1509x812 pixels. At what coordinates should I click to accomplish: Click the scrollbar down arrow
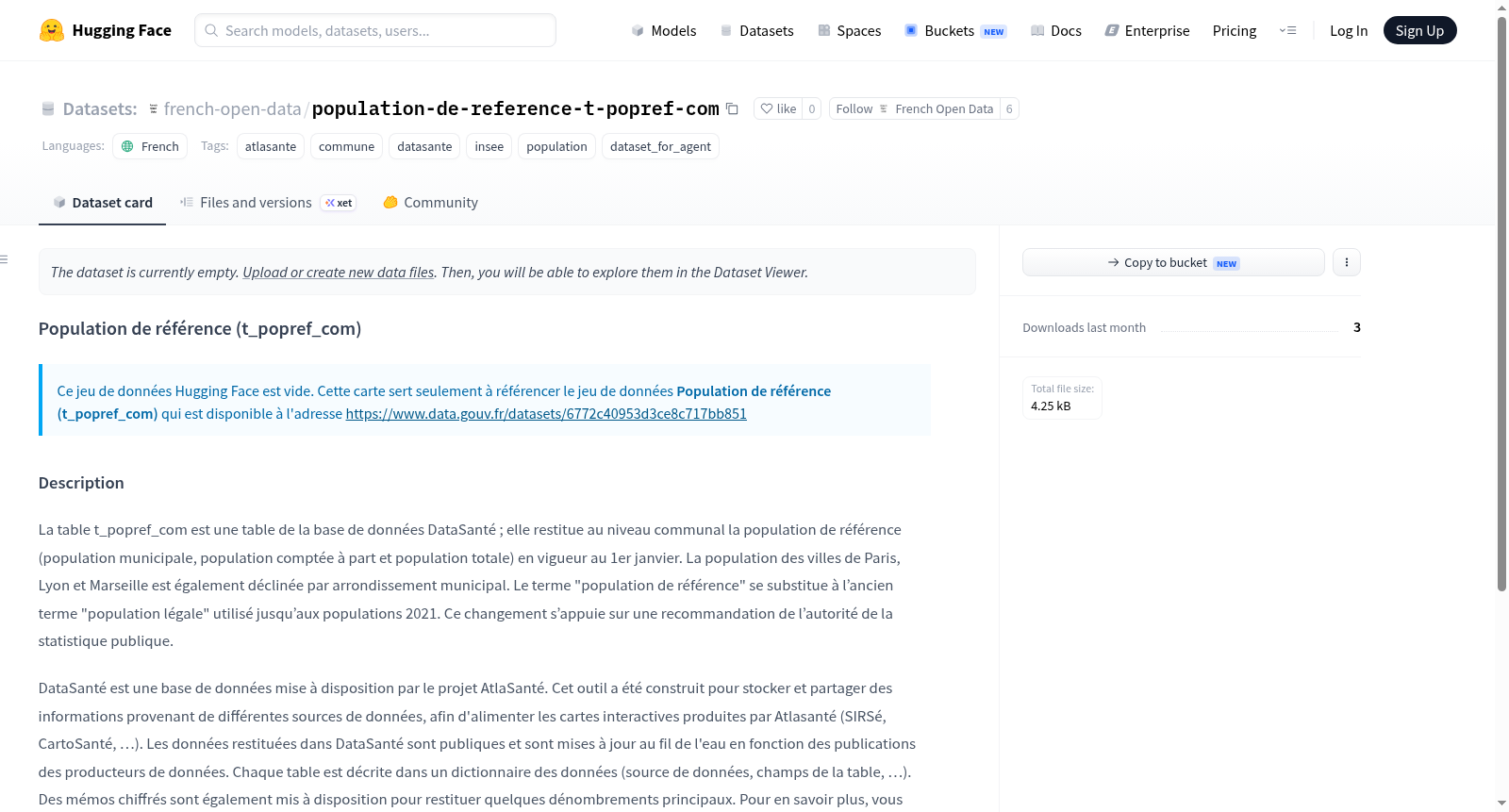click(x=1501, y=804)
